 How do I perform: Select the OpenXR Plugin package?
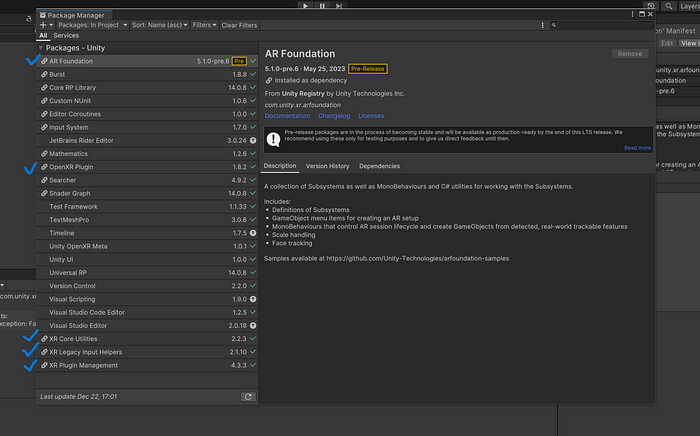[147, 167]
